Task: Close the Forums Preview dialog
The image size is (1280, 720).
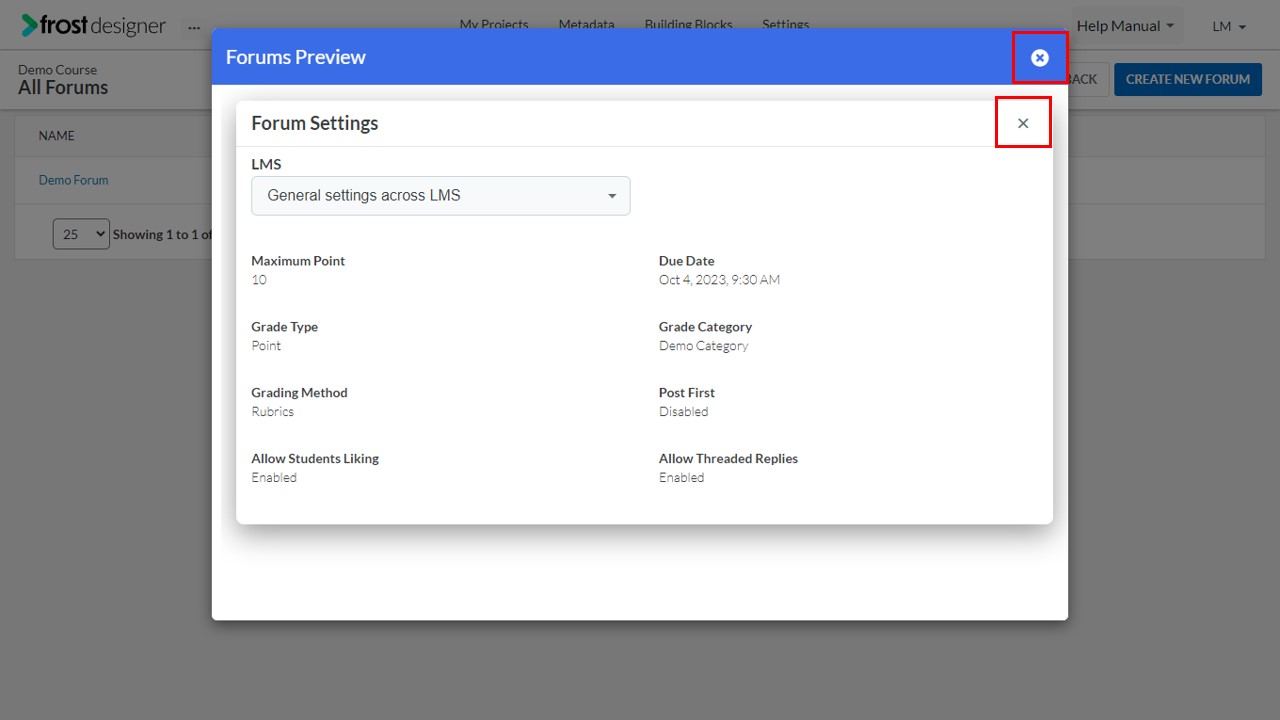Action: (x=1040, y=58)
